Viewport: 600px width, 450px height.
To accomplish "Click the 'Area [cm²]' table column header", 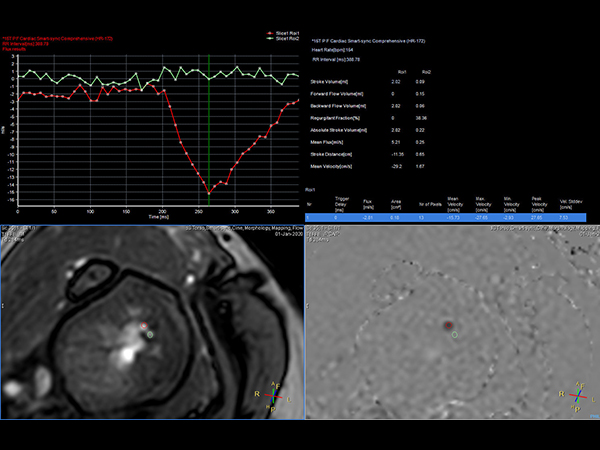I will pyautogui.click(x=396, y=204).
